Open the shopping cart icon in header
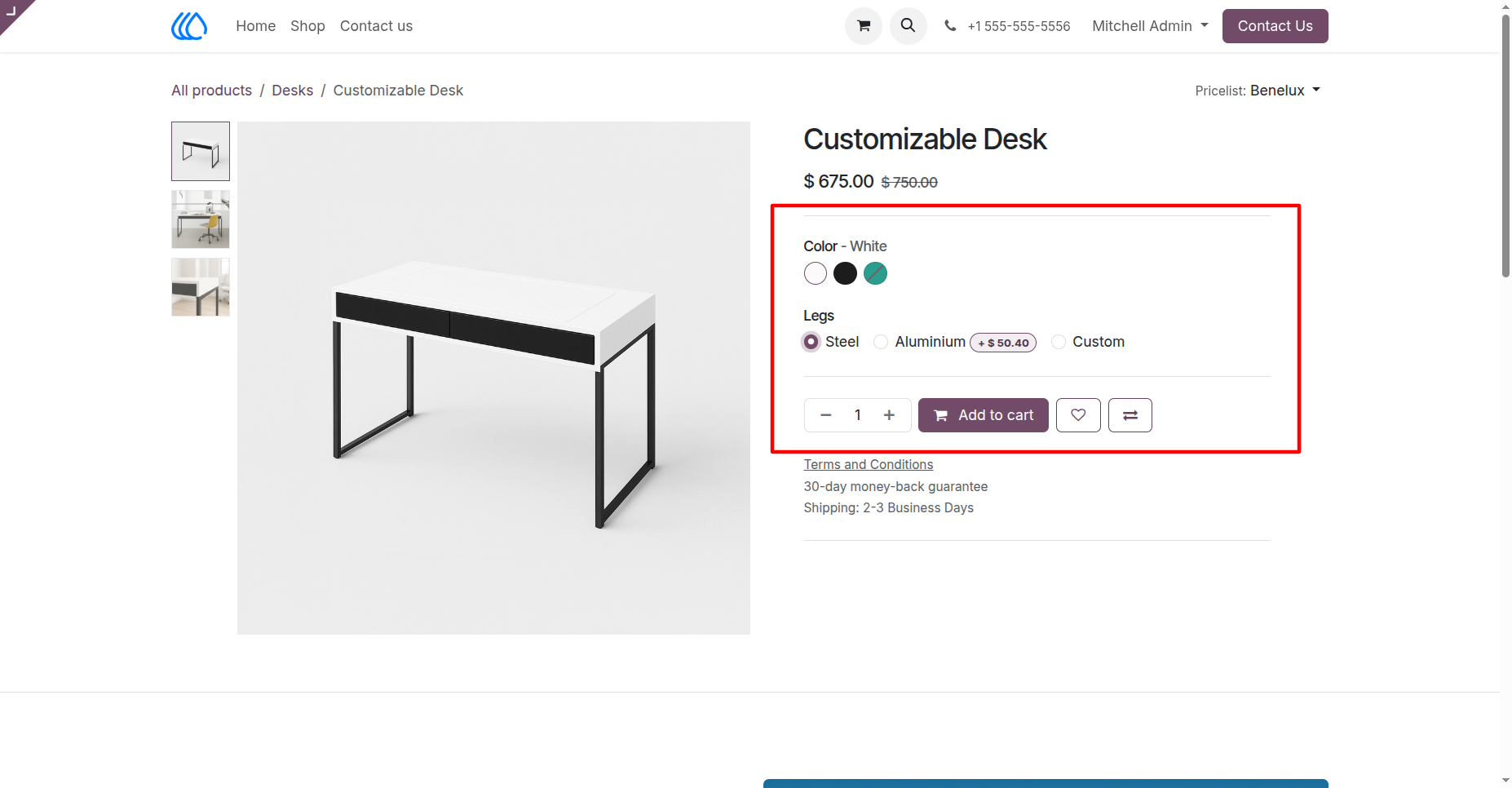This screenshot has height=788, width=1512. point(864,26)
